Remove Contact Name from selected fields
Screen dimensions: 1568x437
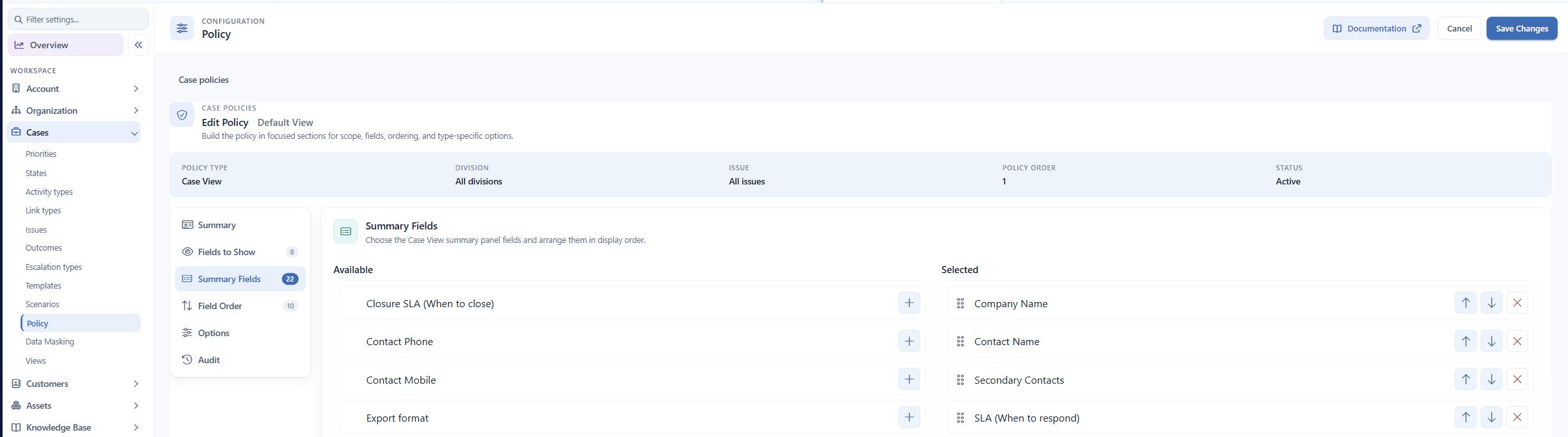[x=1517, y=341]
